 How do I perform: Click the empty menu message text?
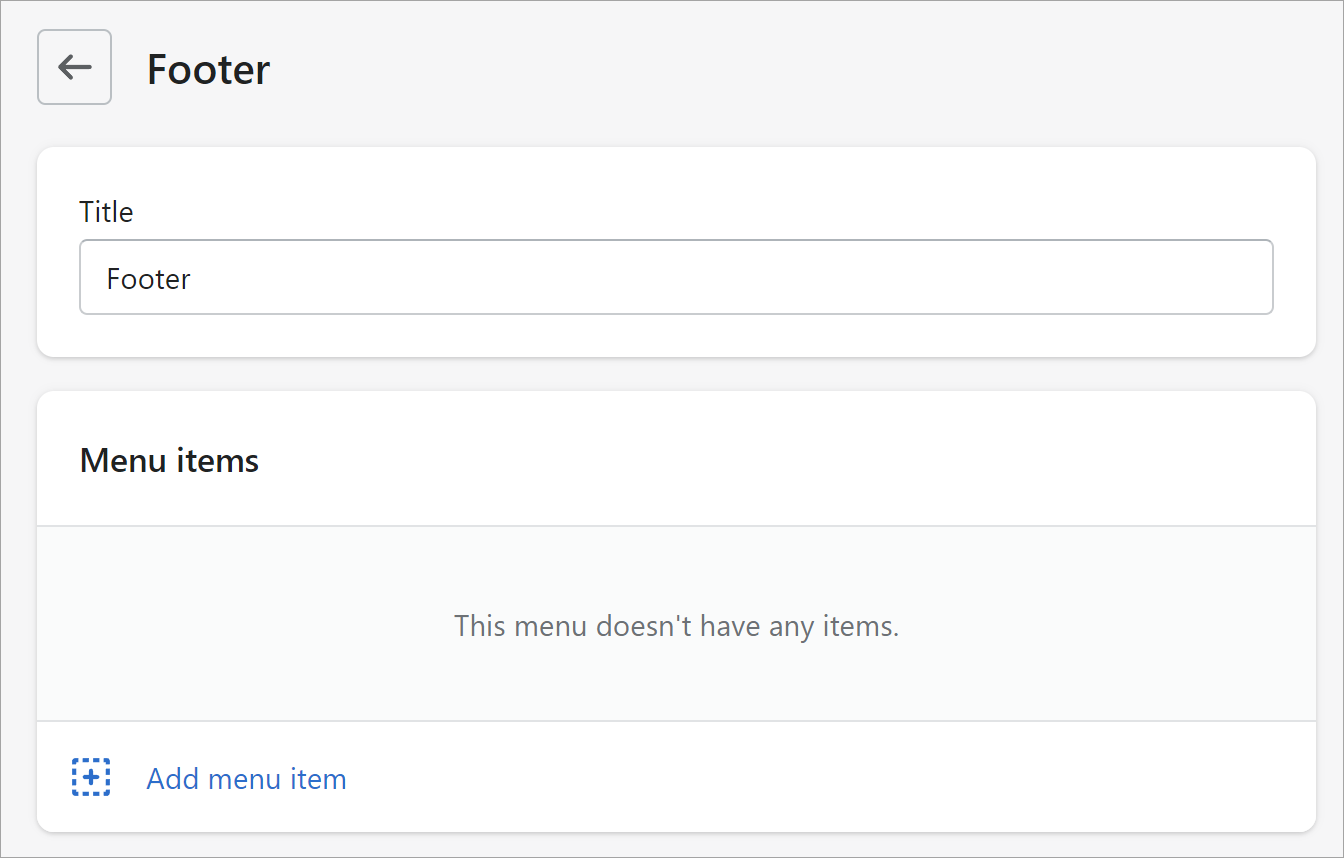tap(676, 626)
